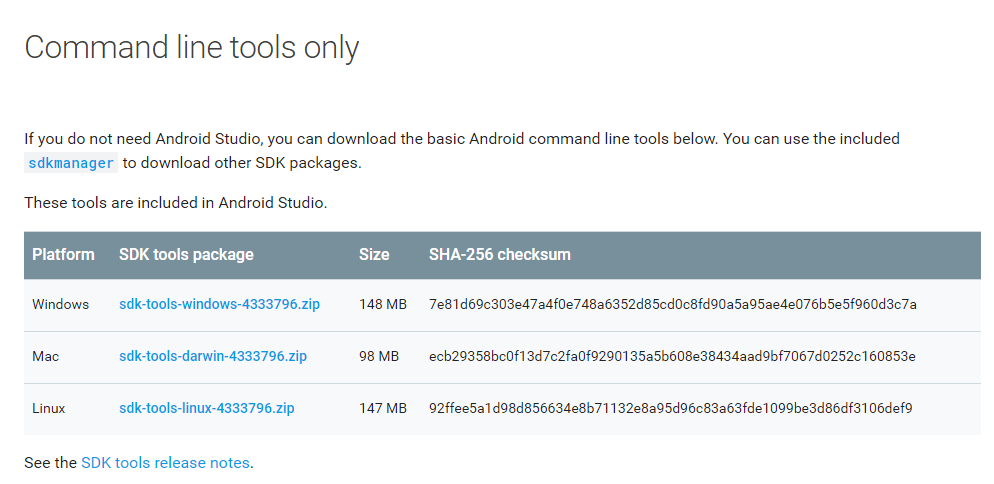Image resolution: width=994 pixels, height=484 pixels.
Task: Select the Mac platform cell
Action: [46, 356]
